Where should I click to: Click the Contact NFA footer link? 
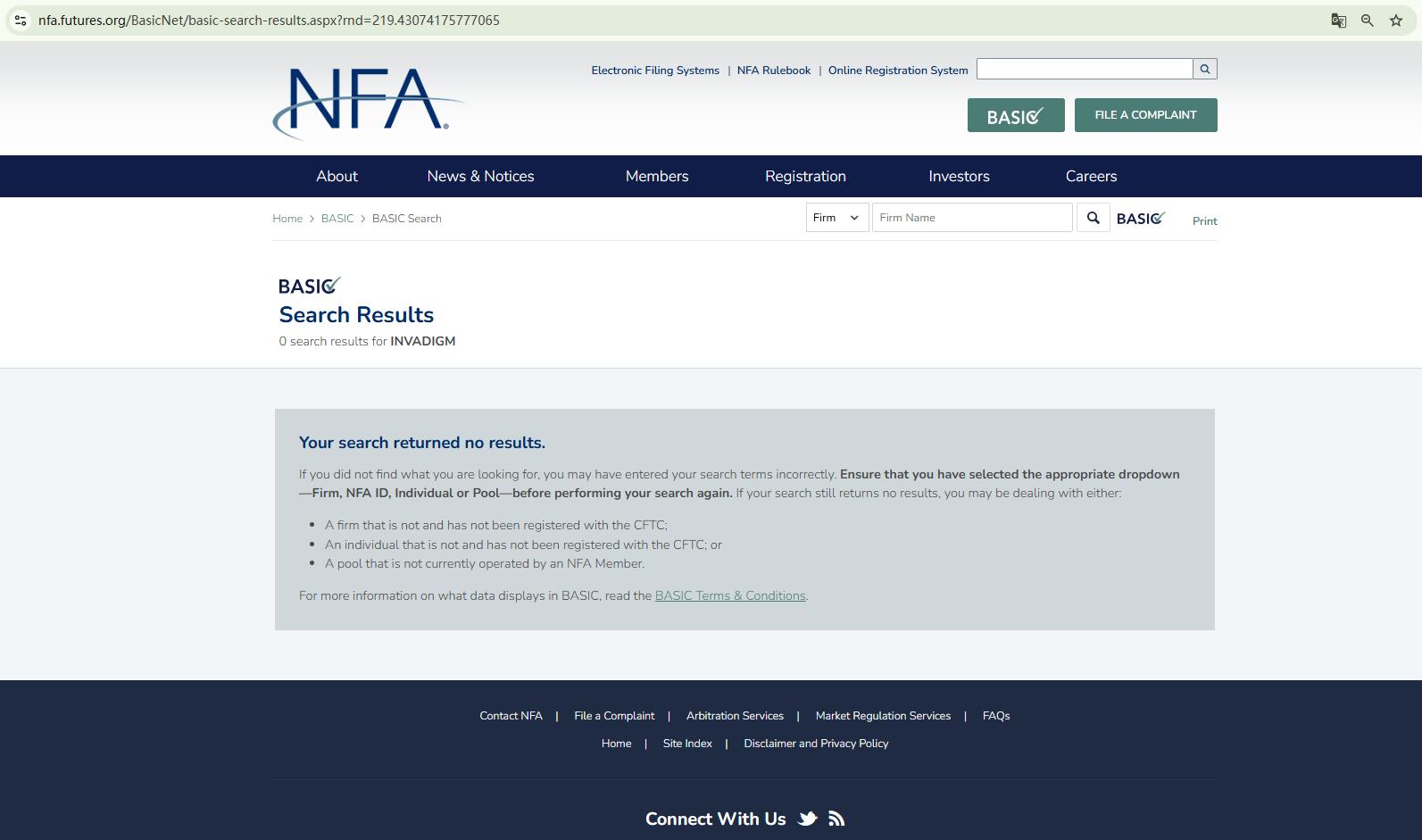click(511, 716)
